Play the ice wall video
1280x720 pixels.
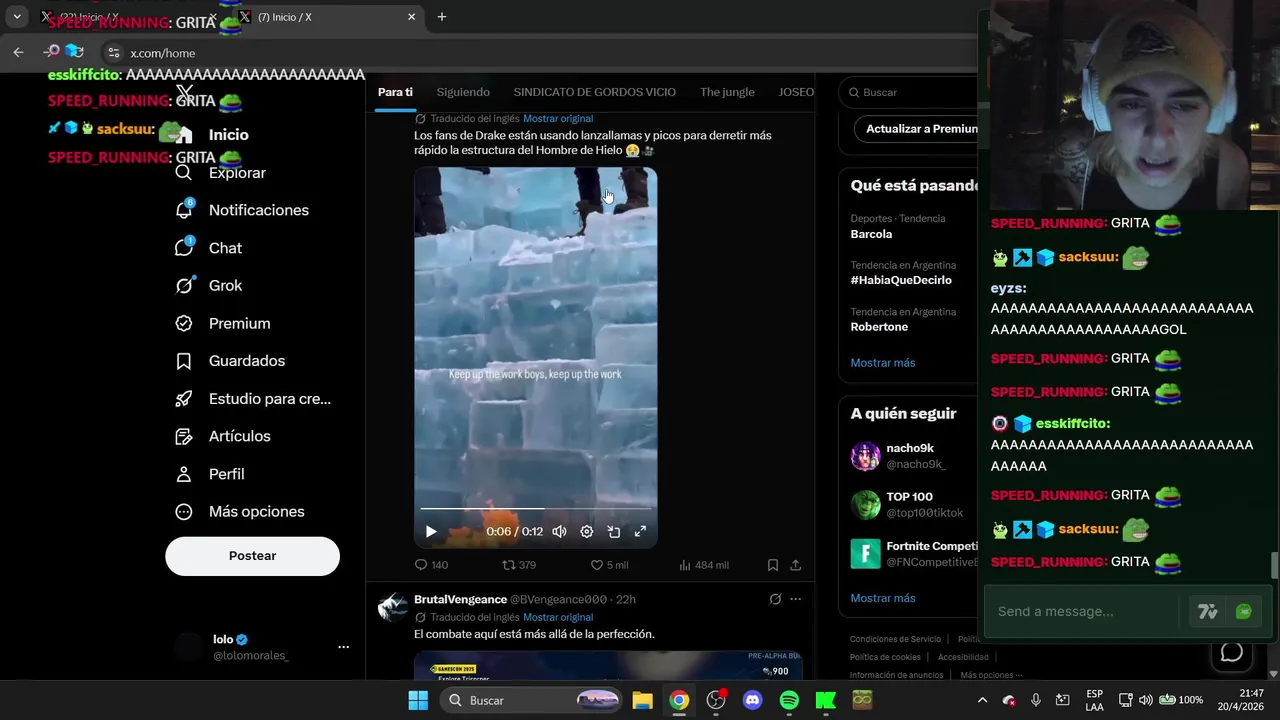(x=431, y=532)
